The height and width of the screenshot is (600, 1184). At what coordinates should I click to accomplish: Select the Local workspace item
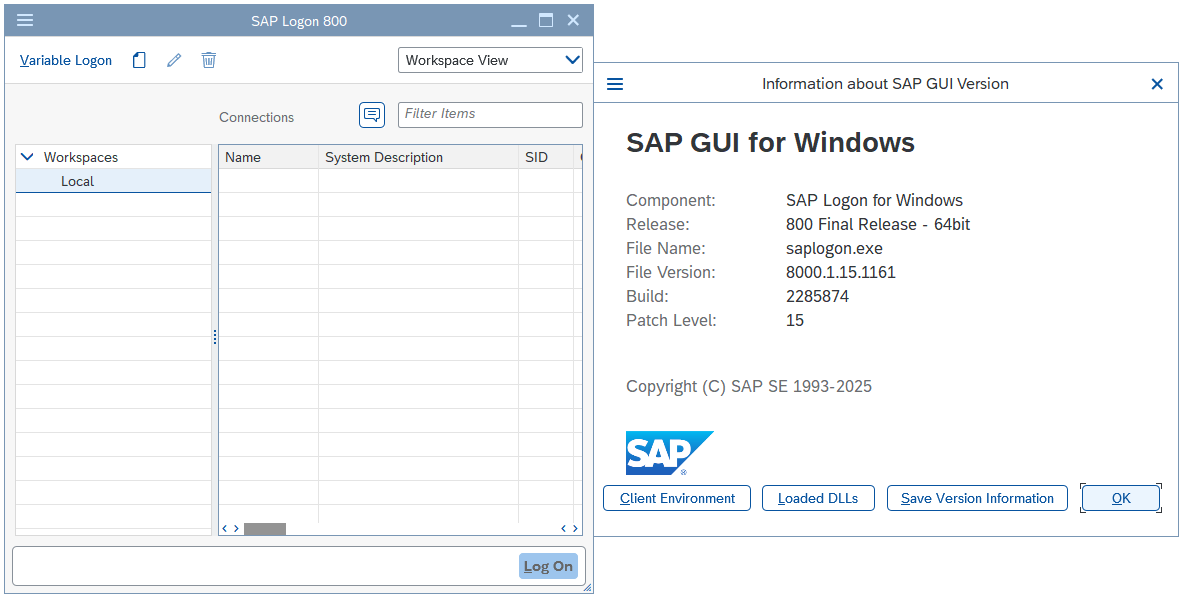(113, 181)
